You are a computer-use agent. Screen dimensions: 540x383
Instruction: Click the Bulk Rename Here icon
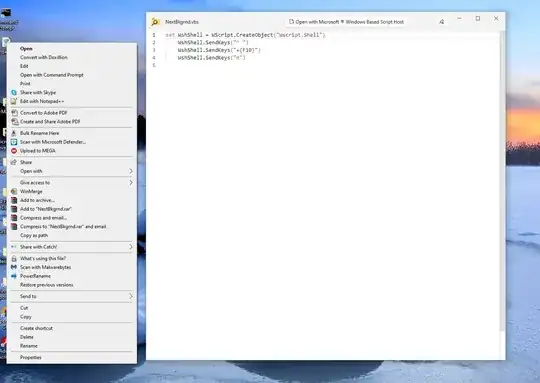14,133
